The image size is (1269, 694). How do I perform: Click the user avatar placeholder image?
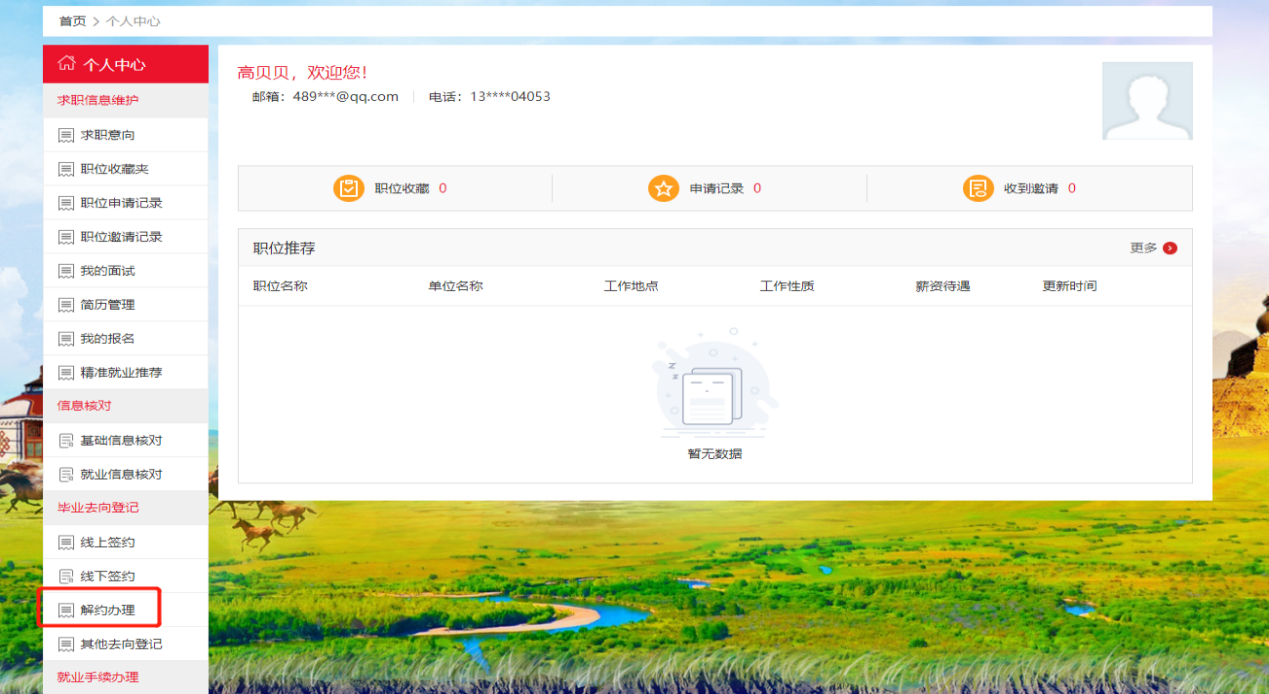1147,101
